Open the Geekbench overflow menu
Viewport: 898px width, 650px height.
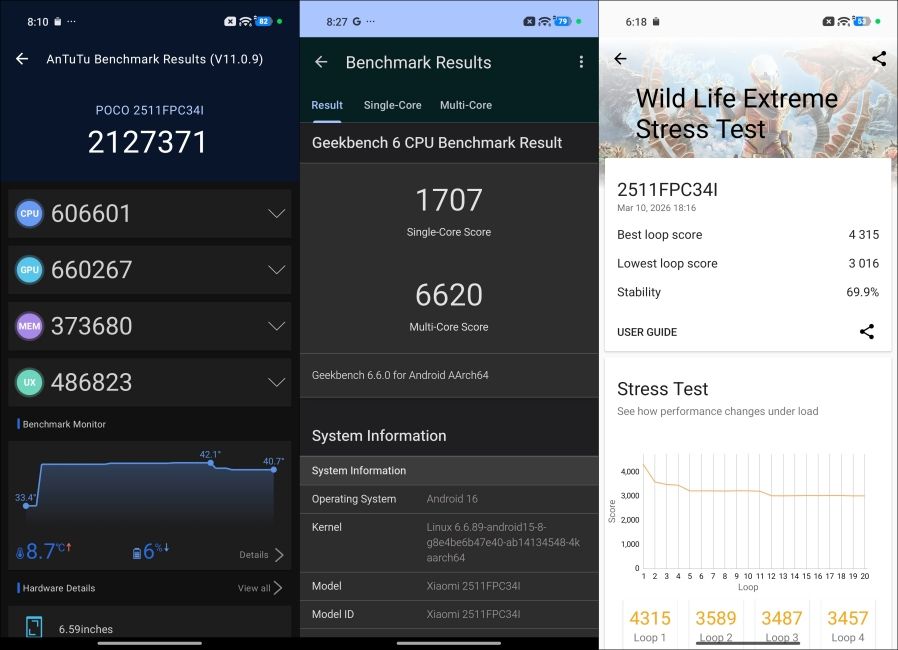coord(581,62)
